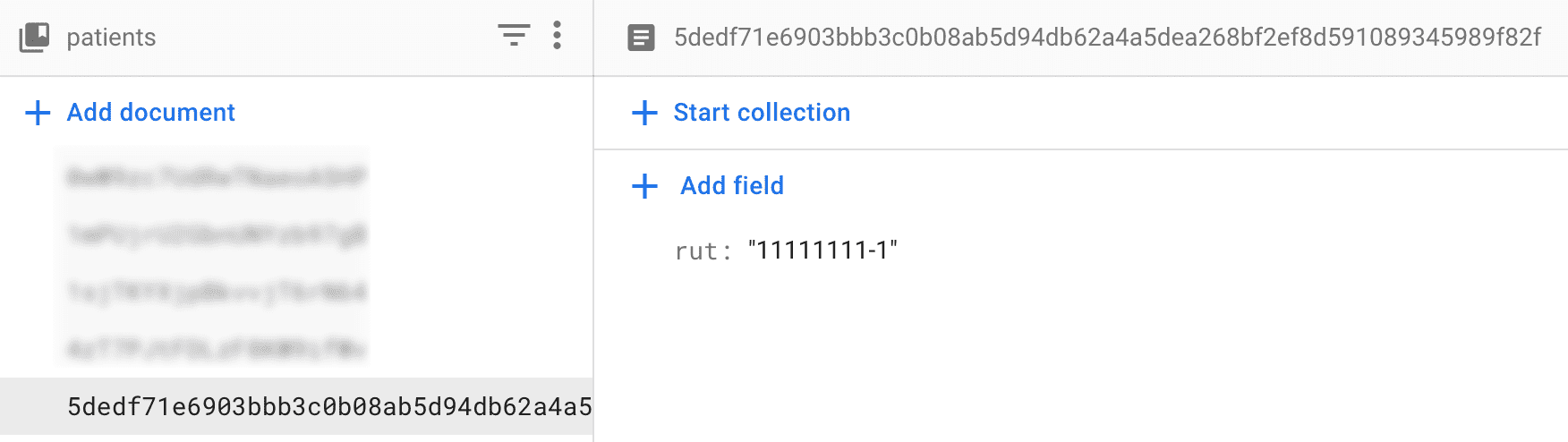Click the long document ID heading in right panel
The width and height of the screenshot is (1568, 442).
click(x=1107, y=38)
